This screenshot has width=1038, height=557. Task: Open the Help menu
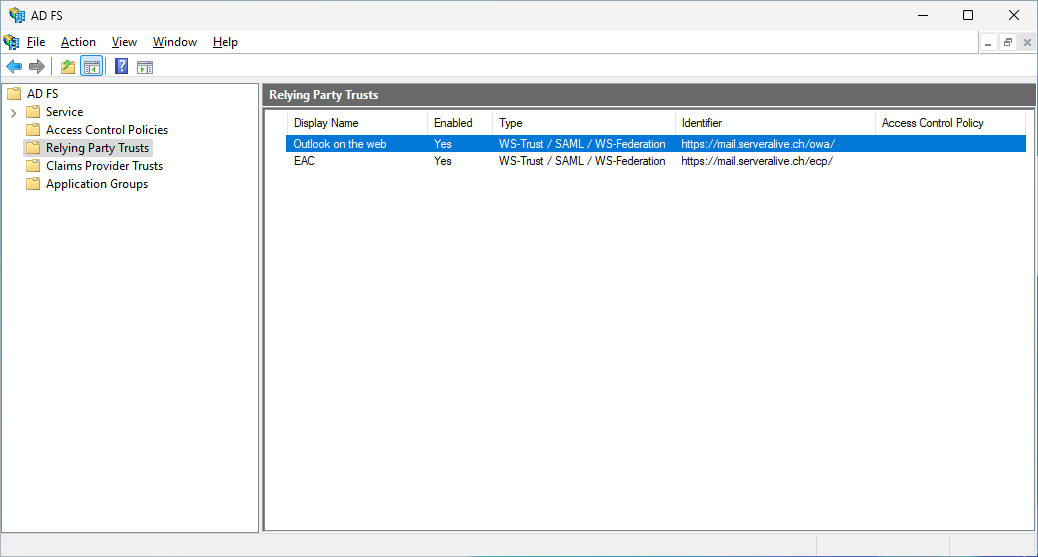point(225,42)
